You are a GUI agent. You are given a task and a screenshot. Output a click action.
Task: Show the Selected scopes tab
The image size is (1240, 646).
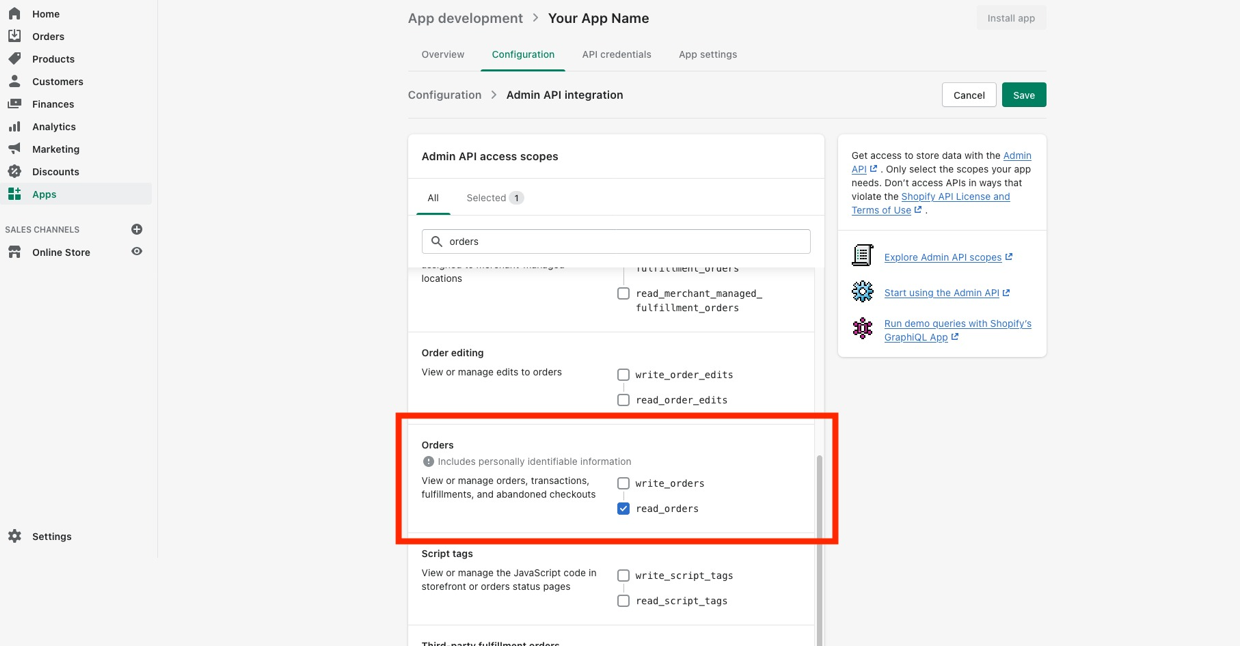494,198
